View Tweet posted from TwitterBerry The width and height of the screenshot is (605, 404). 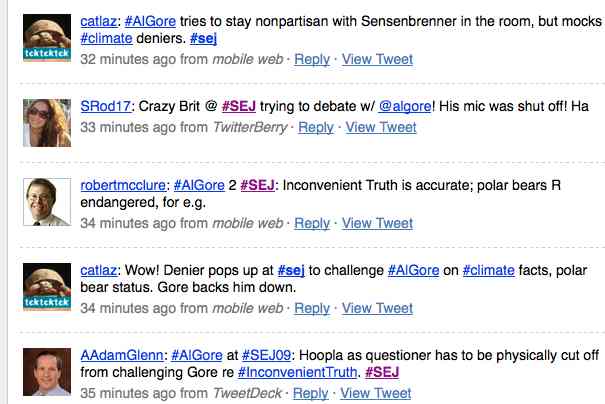[381, 127]
